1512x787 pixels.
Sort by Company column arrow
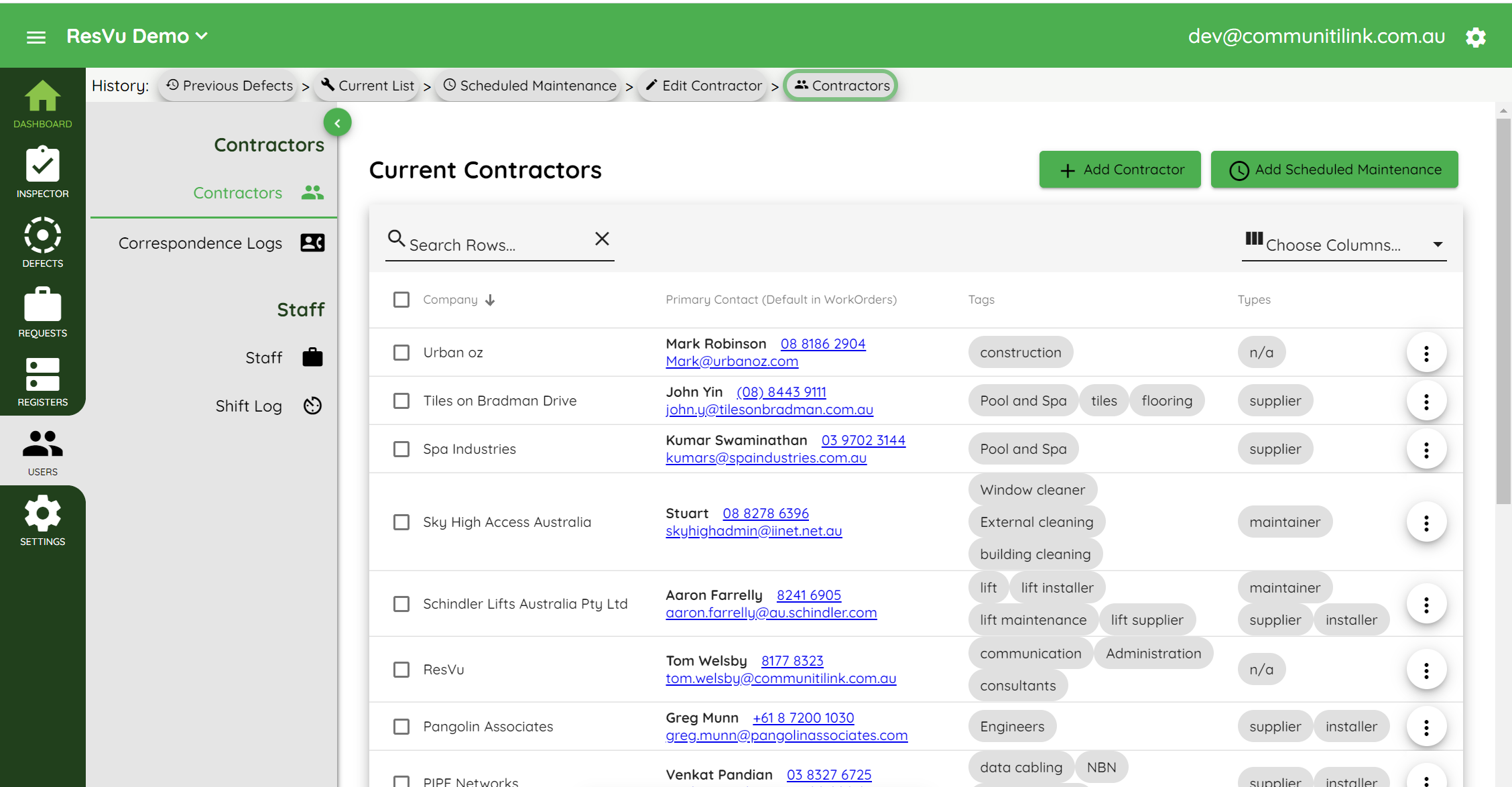(x=490, y=300)
